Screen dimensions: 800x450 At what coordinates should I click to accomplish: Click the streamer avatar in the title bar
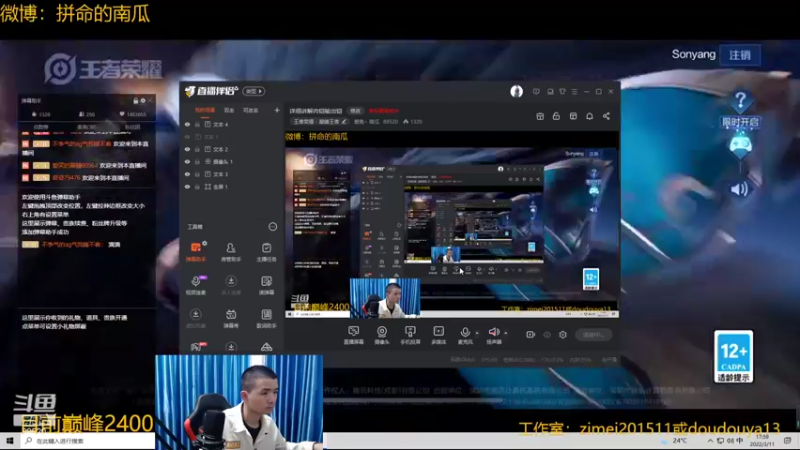point(516,91)
